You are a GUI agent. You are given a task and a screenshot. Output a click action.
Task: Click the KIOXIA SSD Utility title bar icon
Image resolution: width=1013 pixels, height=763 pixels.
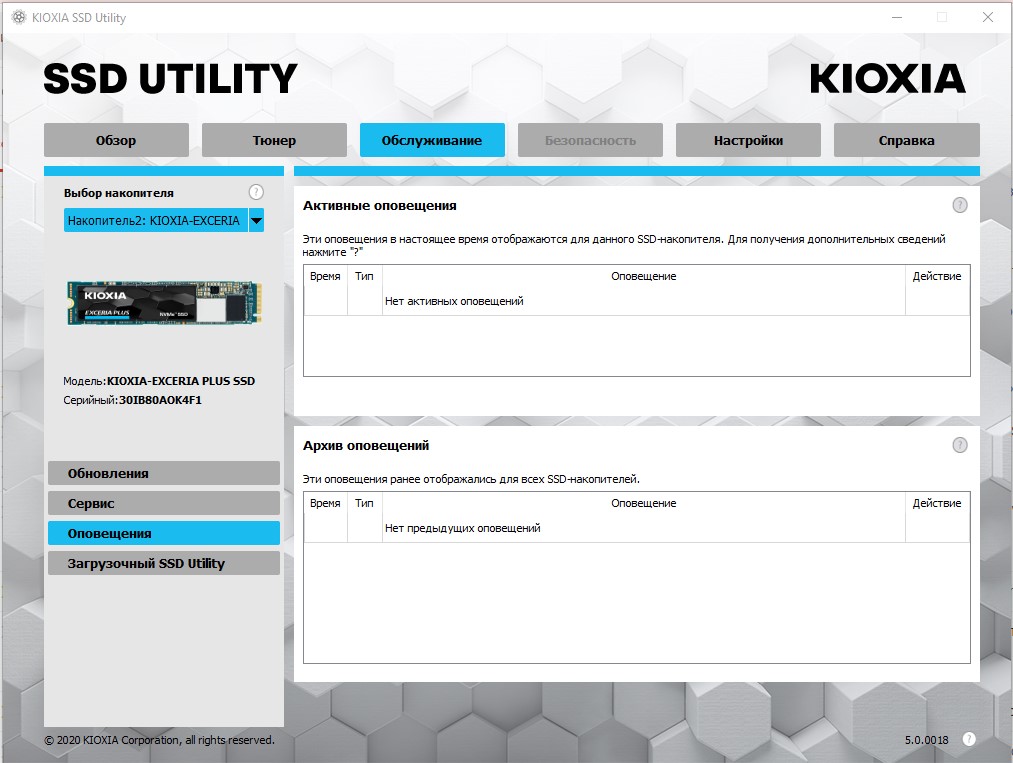point(19,17)
